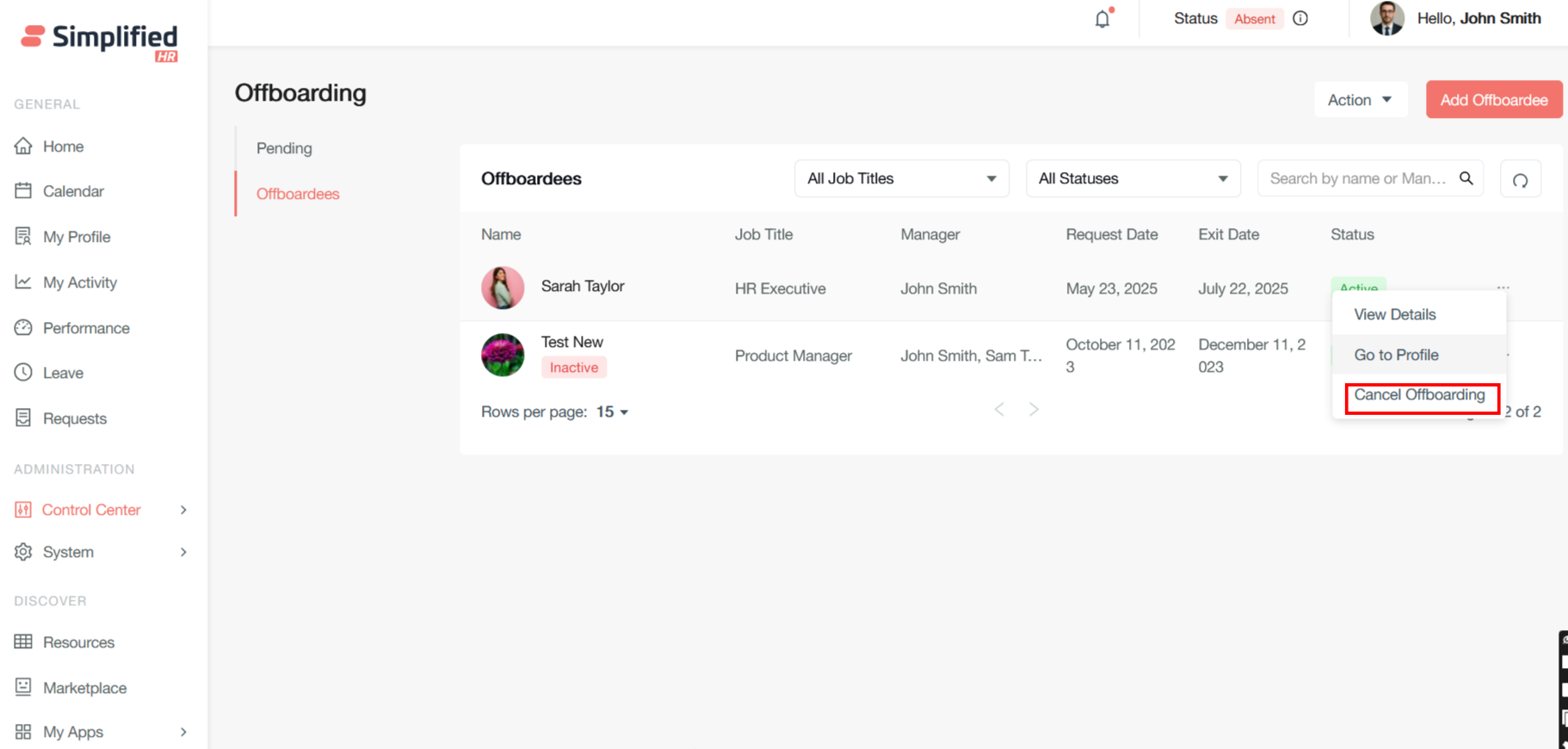Viewport: 1568px width, 749px height.
Task: Open Marketplace from the sidebar
Action: (84, 688)
